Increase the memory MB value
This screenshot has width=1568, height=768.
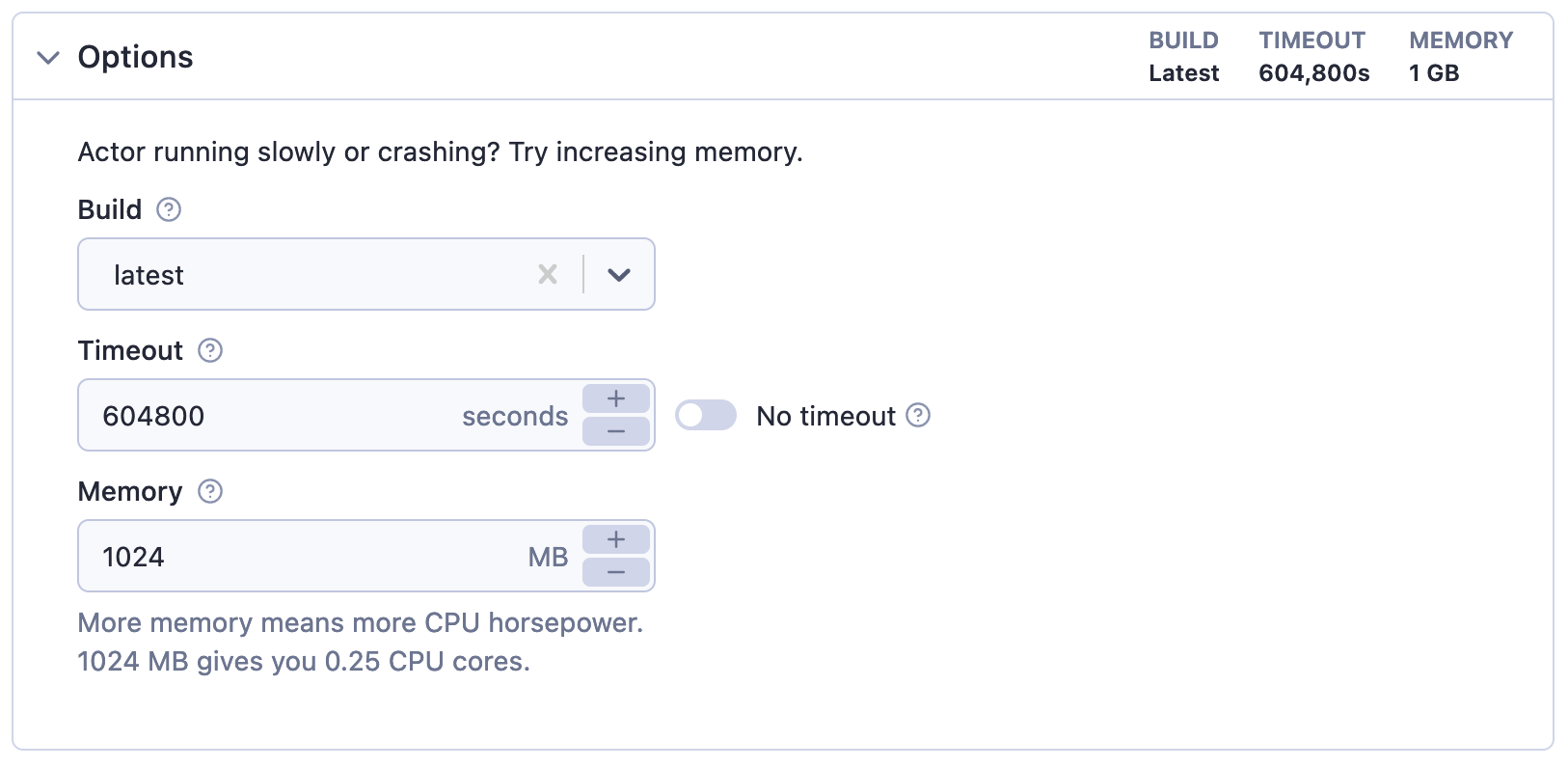[616, 539]
